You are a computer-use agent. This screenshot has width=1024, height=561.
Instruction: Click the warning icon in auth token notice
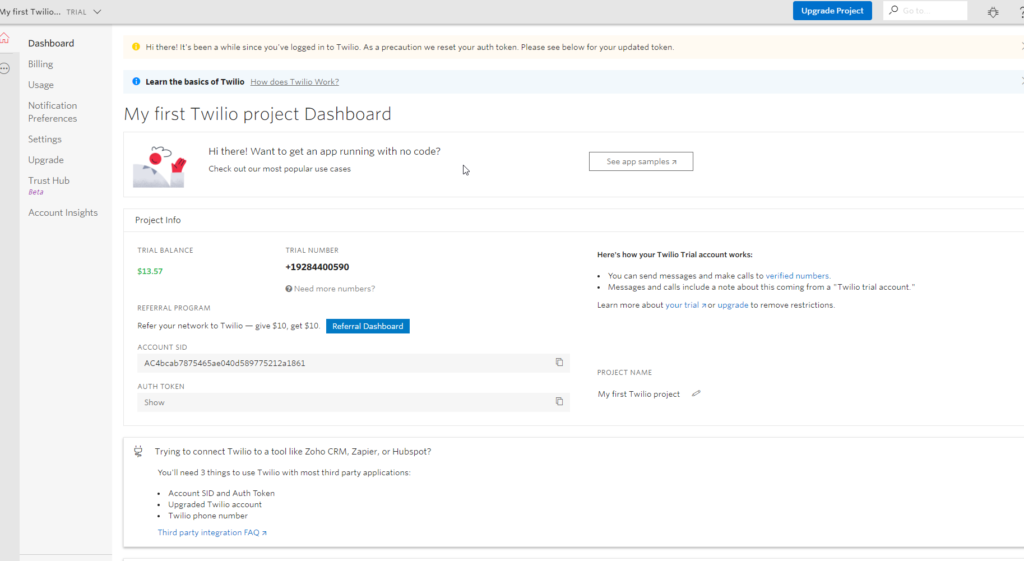136,47
